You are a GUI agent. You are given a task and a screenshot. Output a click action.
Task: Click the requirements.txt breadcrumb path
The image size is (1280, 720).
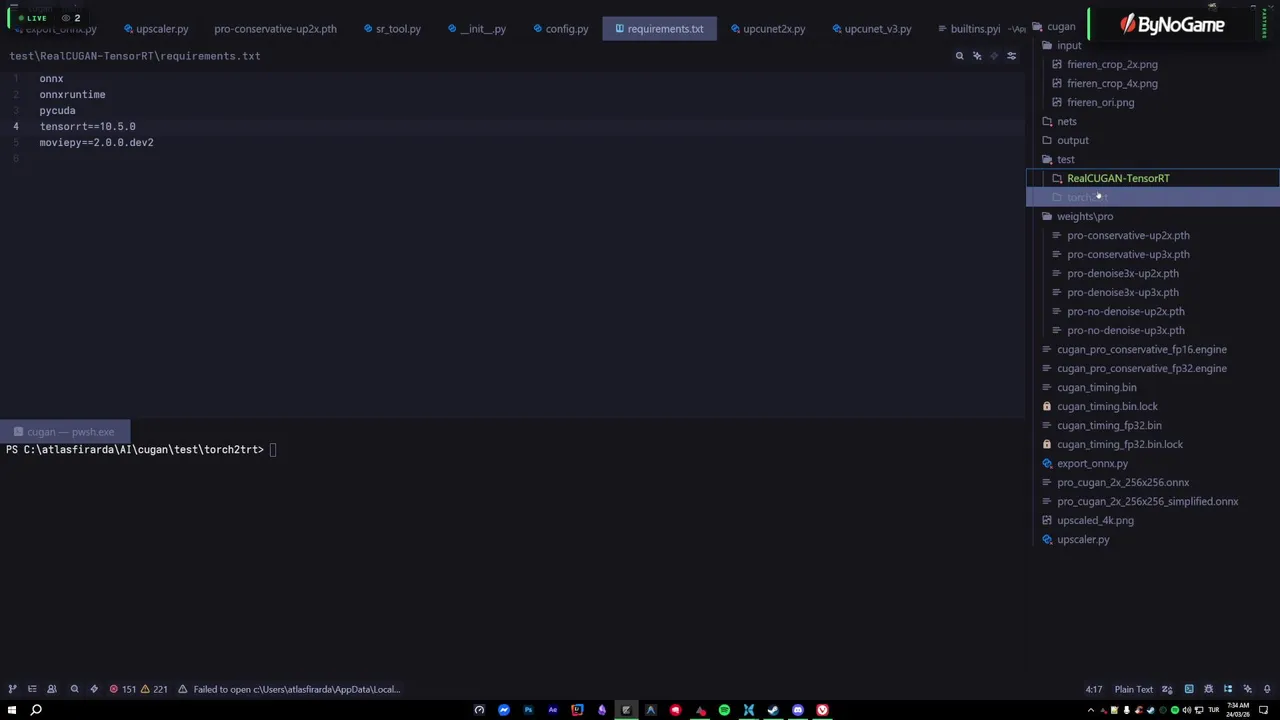point(135,56)
